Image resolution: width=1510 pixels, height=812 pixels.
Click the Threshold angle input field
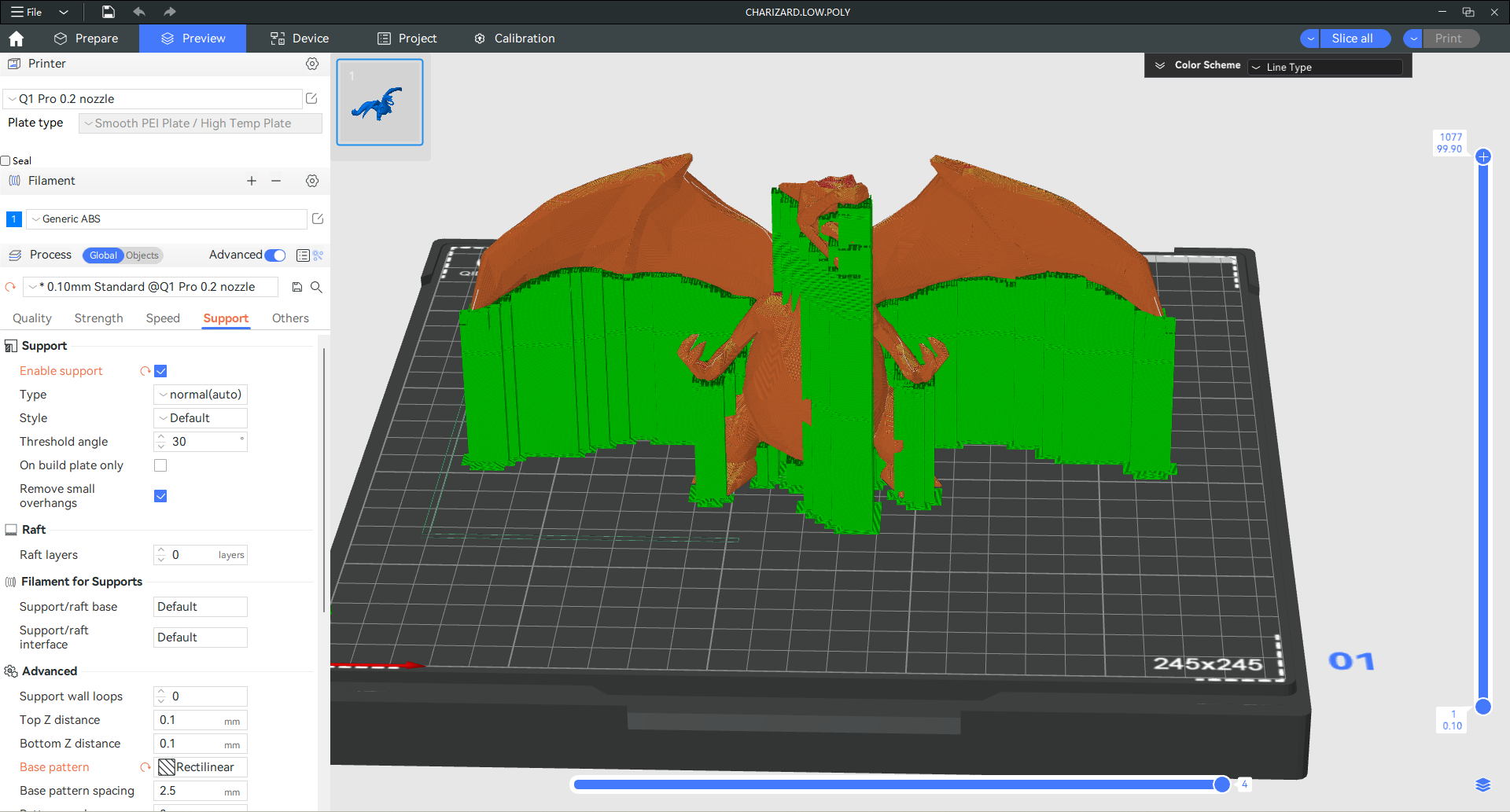(x=201, y=442)
